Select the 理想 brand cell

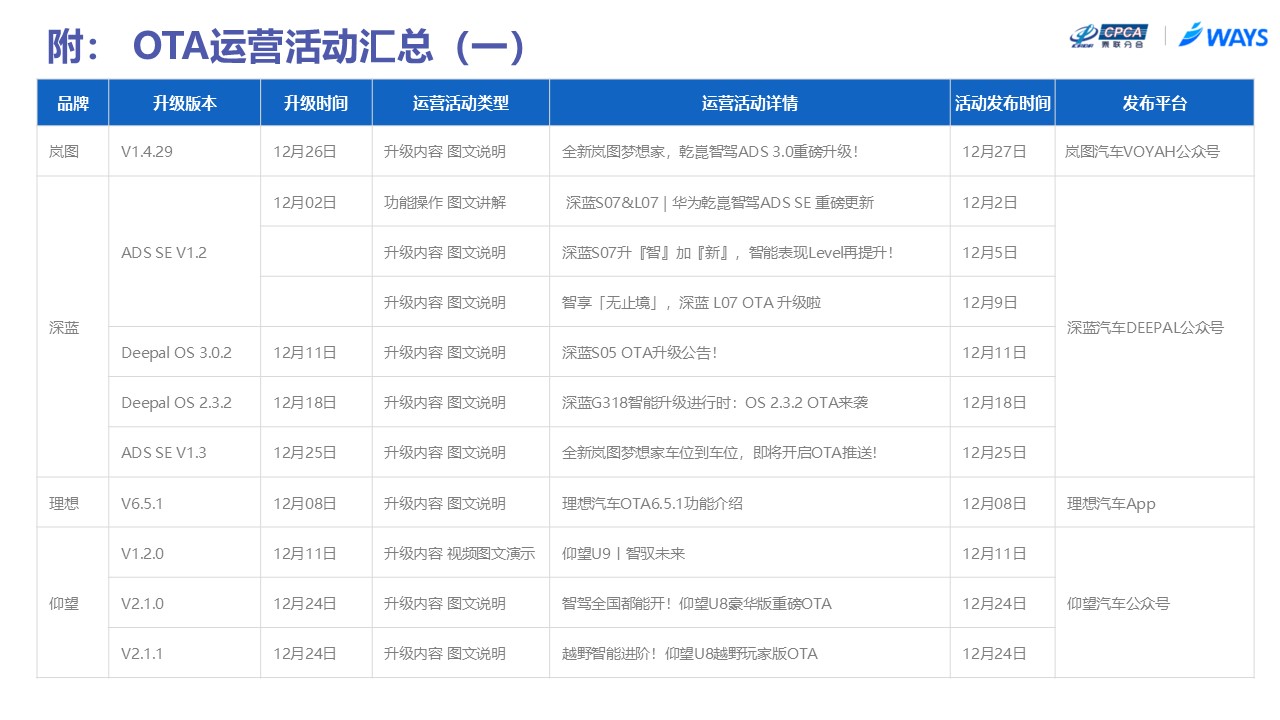73,503
